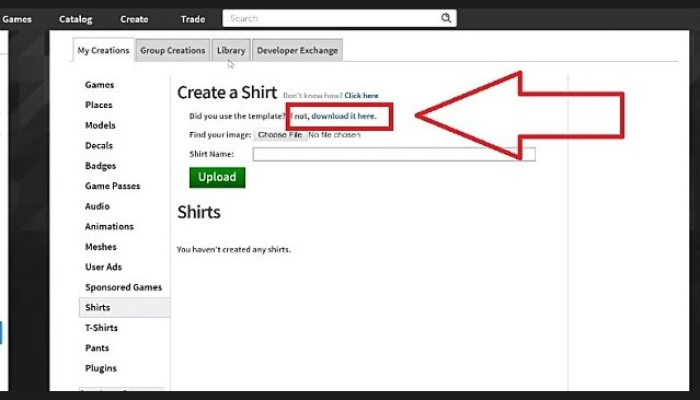Select Plugins in sidebar
This screenshot has height=400, width=700.
click(101, 368)
